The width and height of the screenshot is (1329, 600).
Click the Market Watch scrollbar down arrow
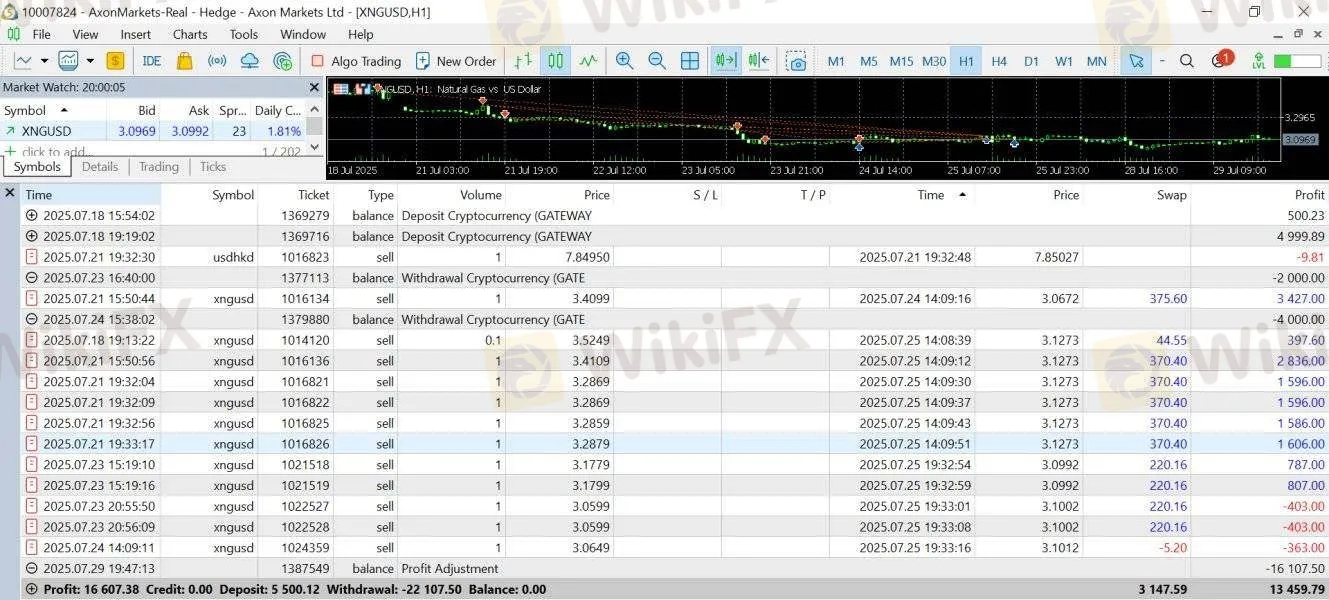click(315, 149)
